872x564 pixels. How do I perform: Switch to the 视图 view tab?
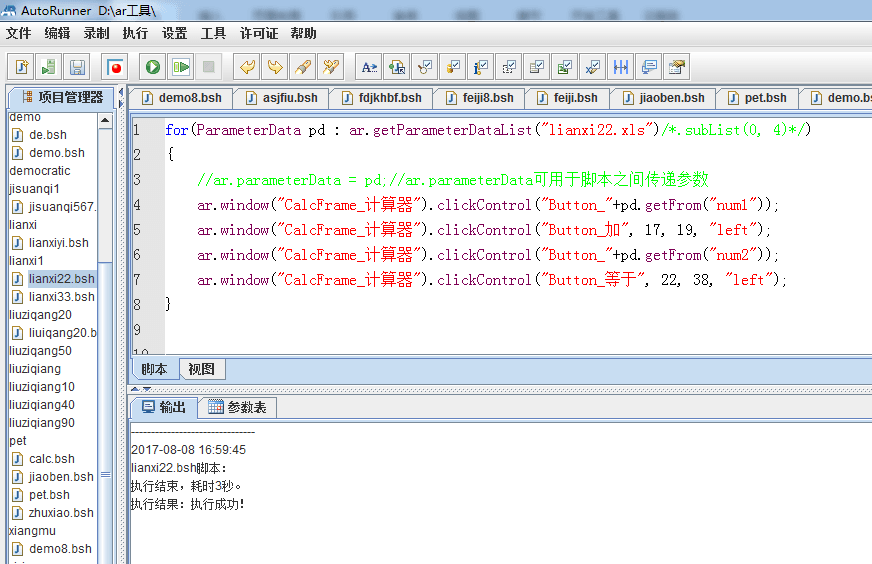point(201,369)
